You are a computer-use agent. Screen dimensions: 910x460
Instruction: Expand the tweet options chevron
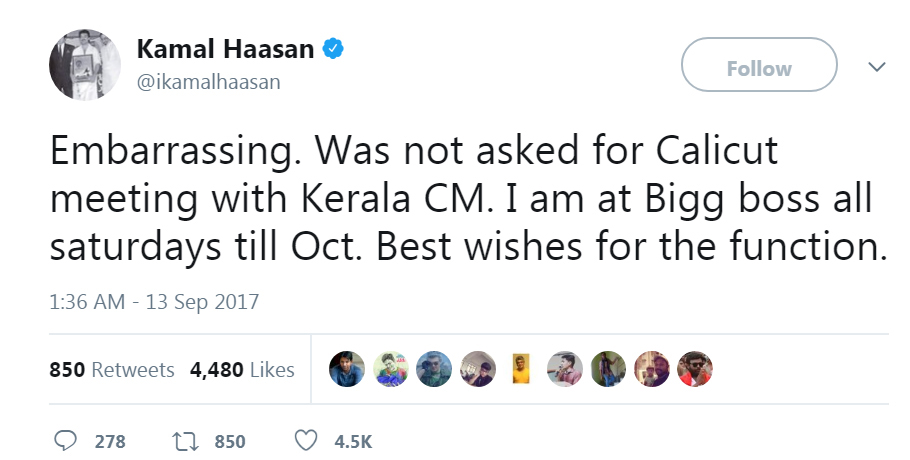(x=877, y=67)
